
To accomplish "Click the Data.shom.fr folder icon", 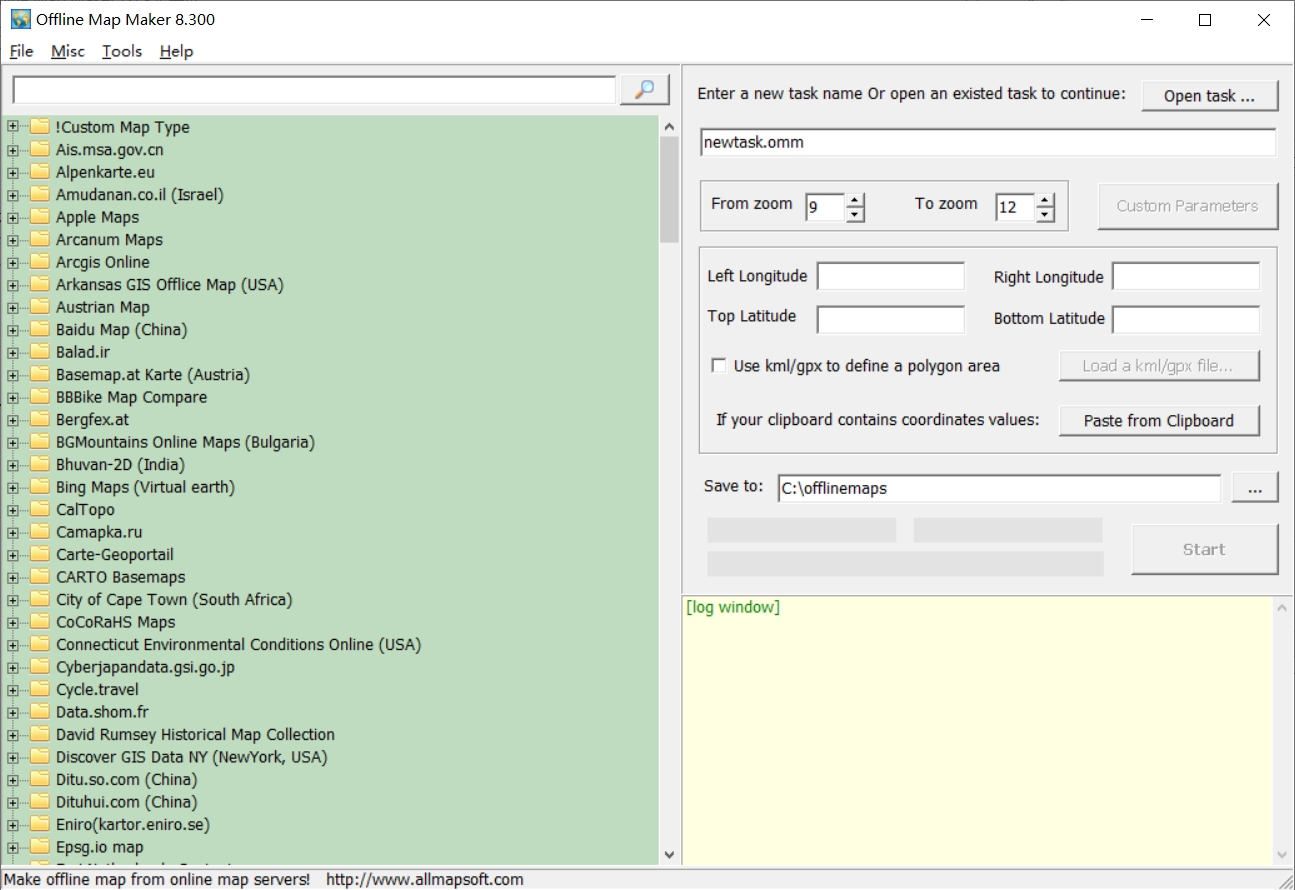I will point(40,712).
